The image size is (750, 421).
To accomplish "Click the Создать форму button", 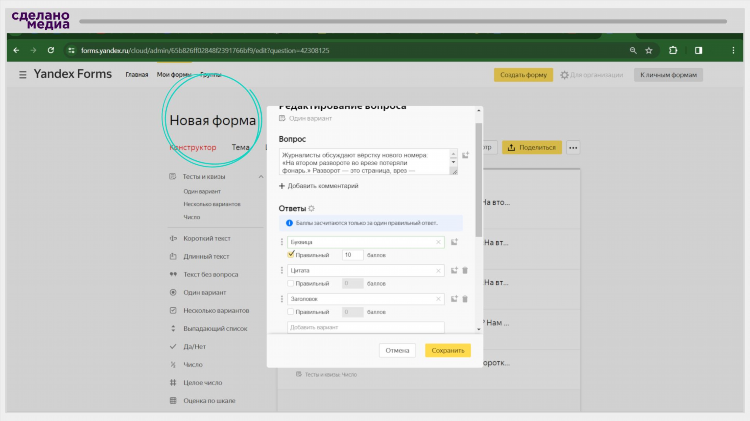I will [523, 75].
